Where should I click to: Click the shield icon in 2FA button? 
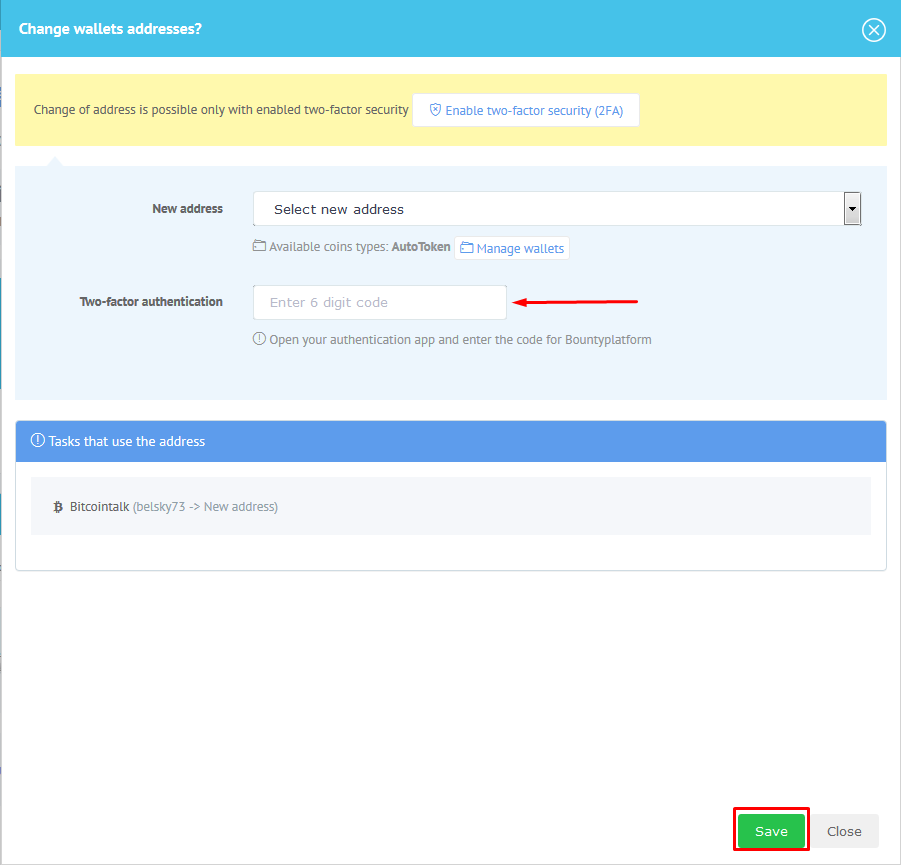coord(436,110)
